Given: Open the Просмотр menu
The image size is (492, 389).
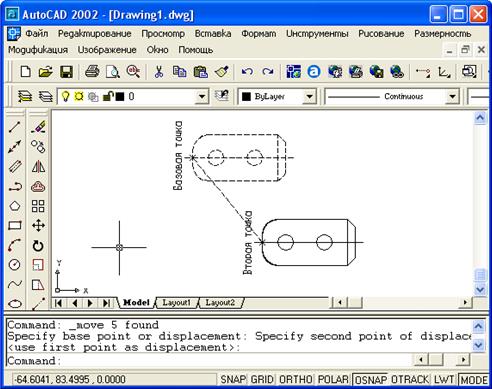Looking at the screenshot, I should (x=163, y=34).
